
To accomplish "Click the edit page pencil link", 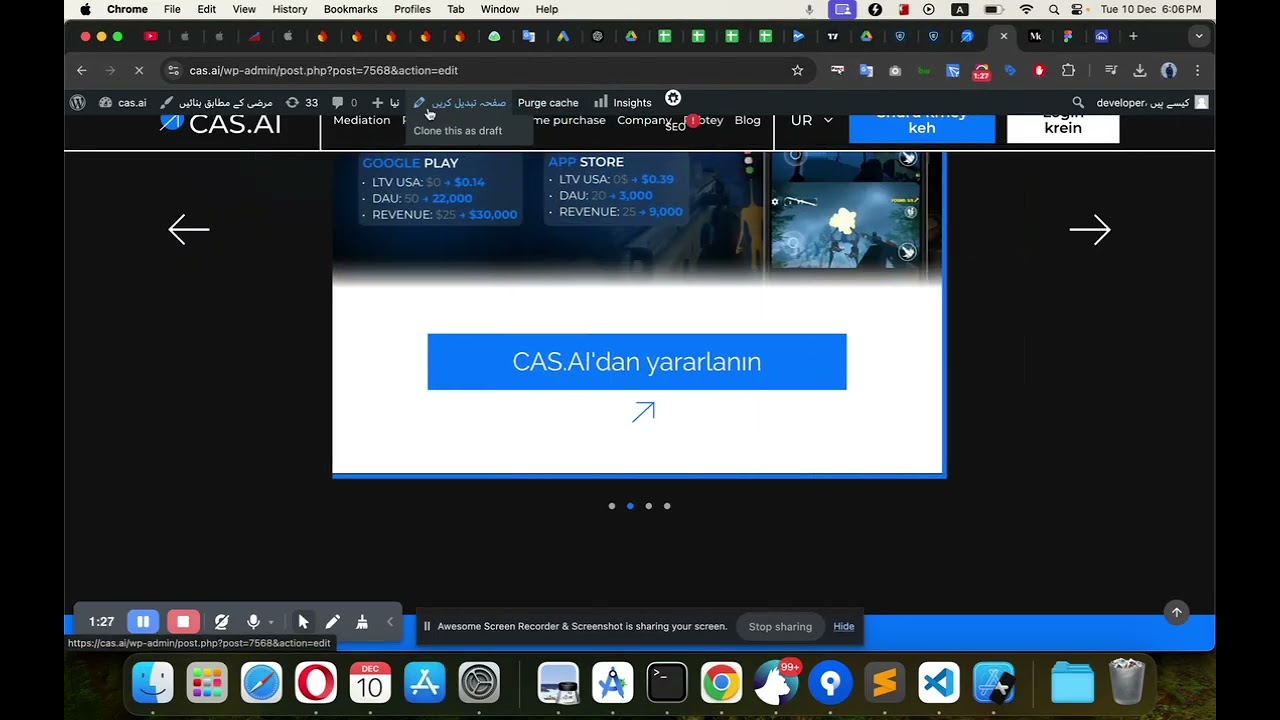I will (x=460, y=102).
